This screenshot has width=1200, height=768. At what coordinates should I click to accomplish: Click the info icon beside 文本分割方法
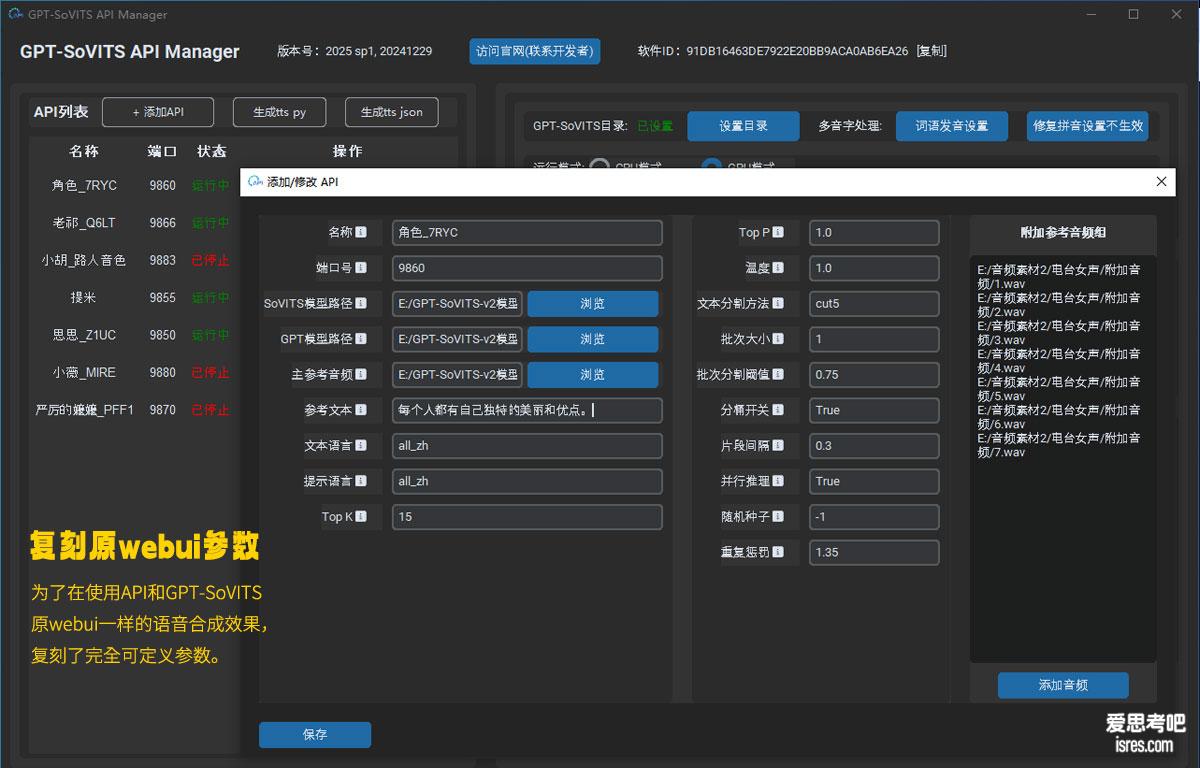(x=778, y=303)
